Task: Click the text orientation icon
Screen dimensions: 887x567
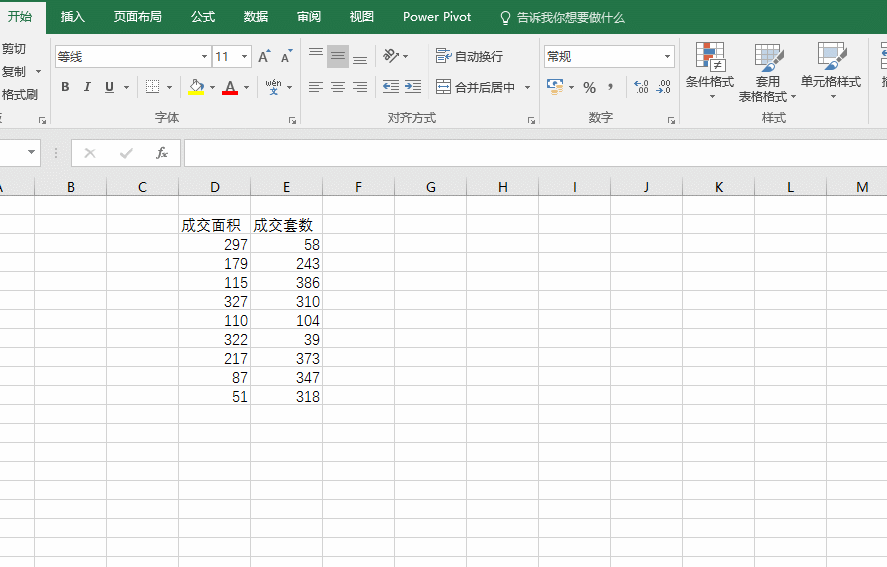Action: (391, 56)
